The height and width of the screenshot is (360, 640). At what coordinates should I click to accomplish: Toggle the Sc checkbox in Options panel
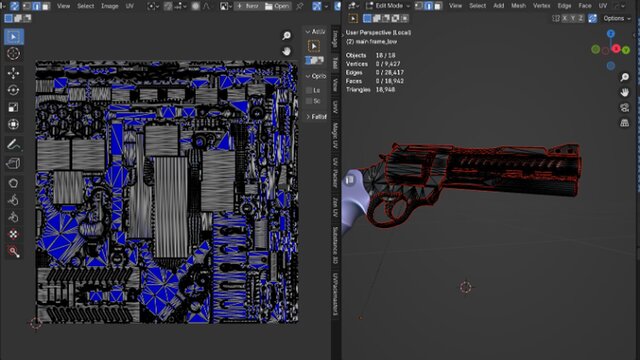point(309,101)
